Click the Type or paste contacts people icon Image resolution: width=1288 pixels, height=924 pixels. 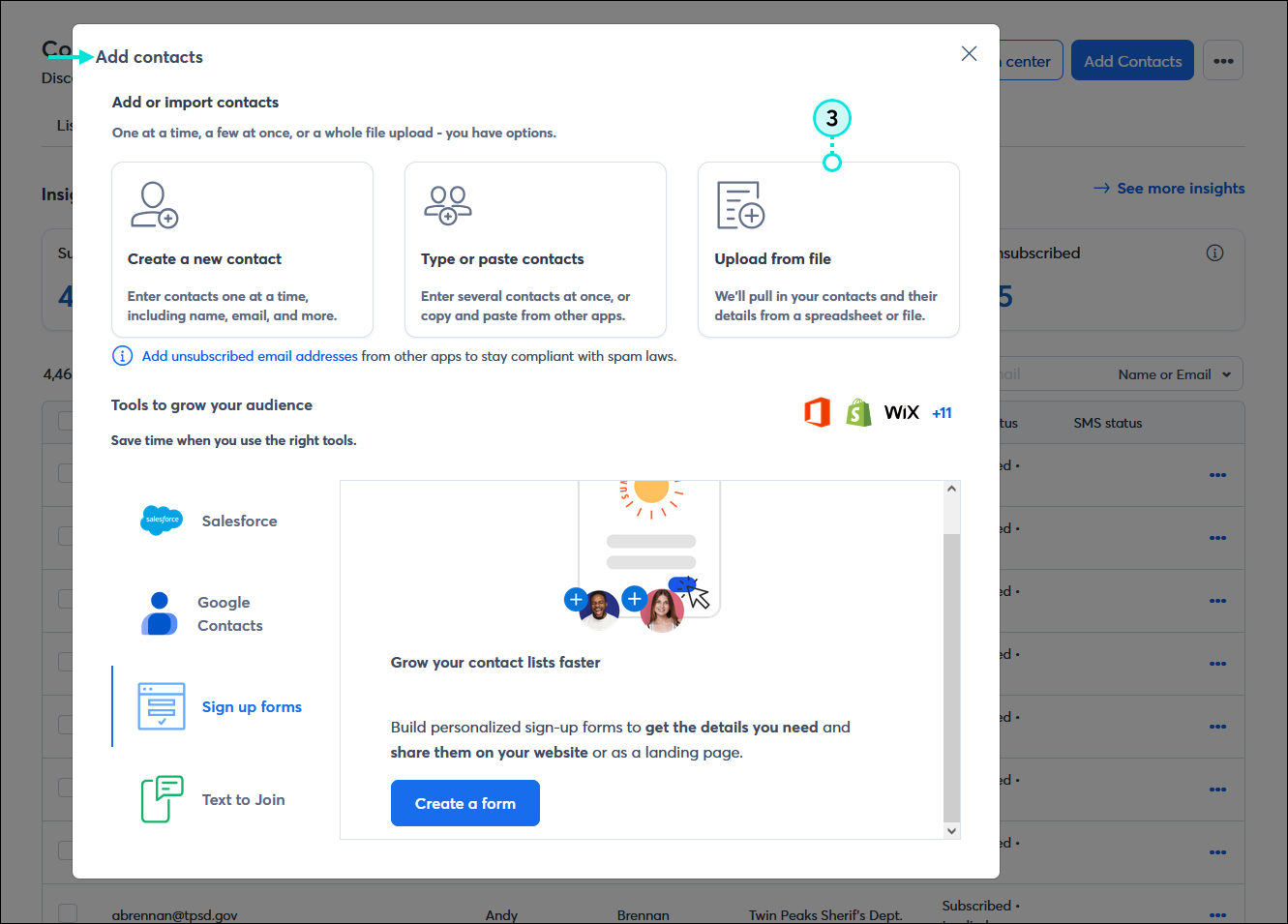(448, 204)
